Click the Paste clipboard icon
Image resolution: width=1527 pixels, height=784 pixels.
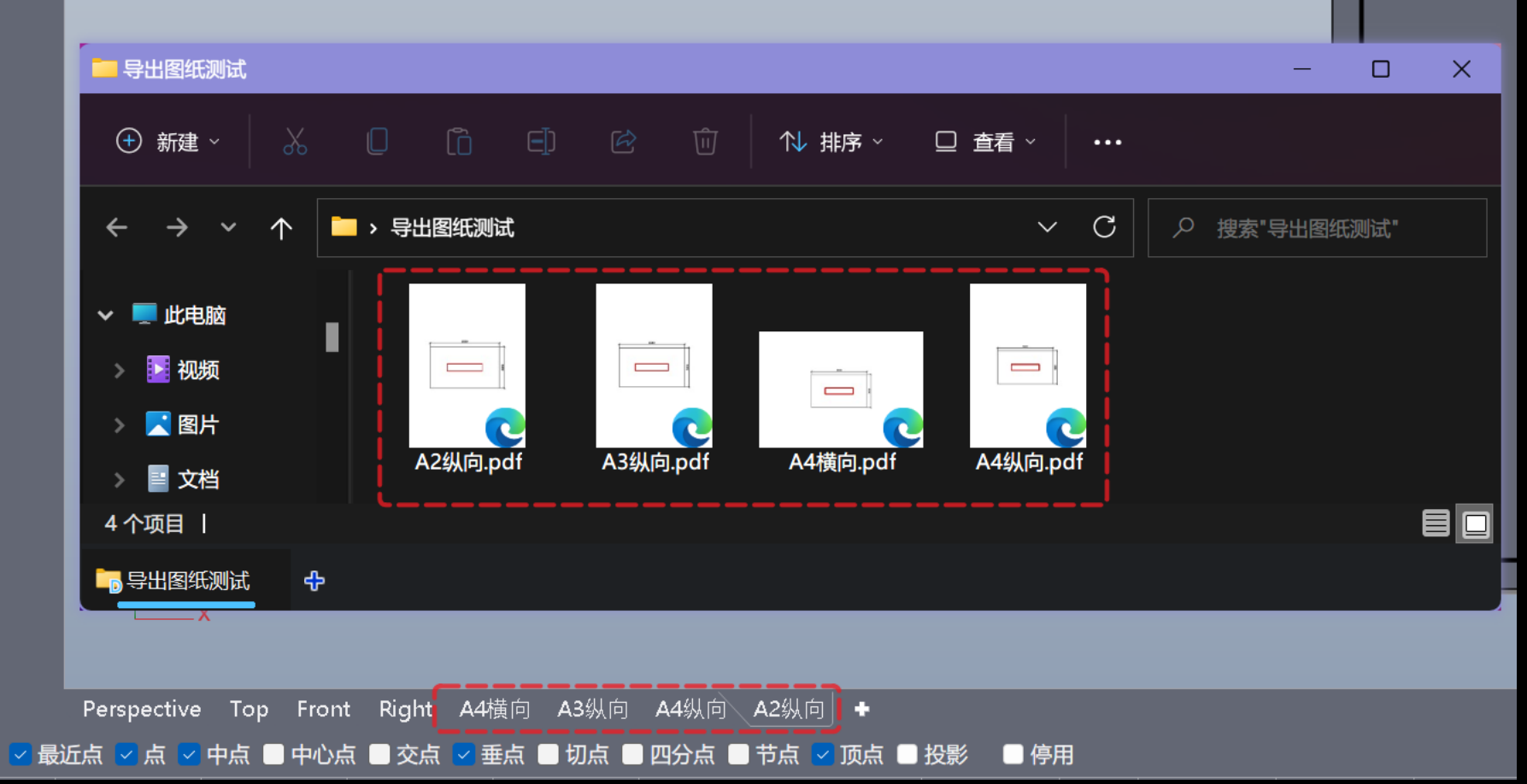pos(459,142)
